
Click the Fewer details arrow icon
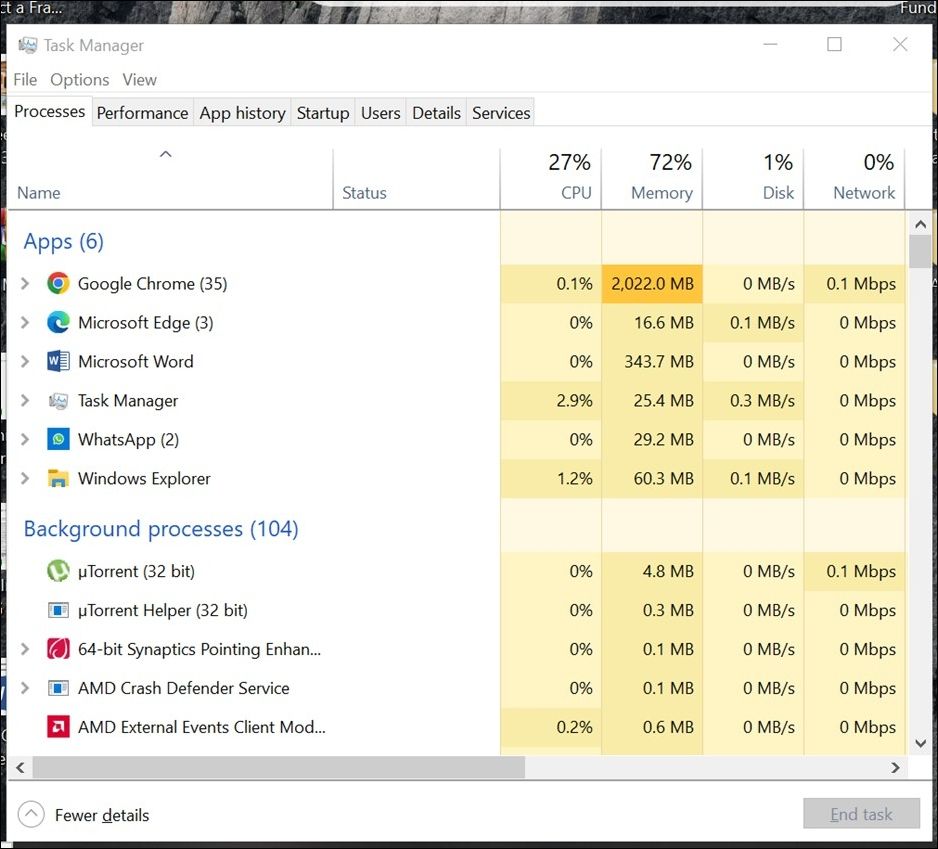[x=31, y=814]
